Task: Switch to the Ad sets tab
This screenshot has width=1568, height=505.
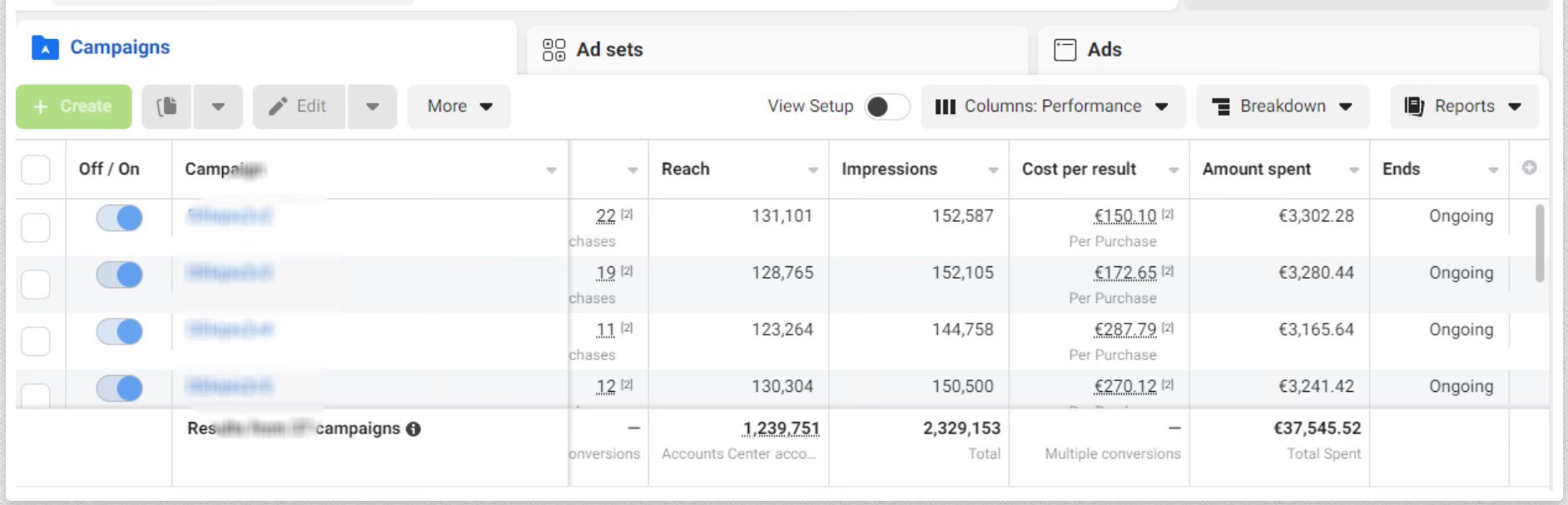Action: 777,50
